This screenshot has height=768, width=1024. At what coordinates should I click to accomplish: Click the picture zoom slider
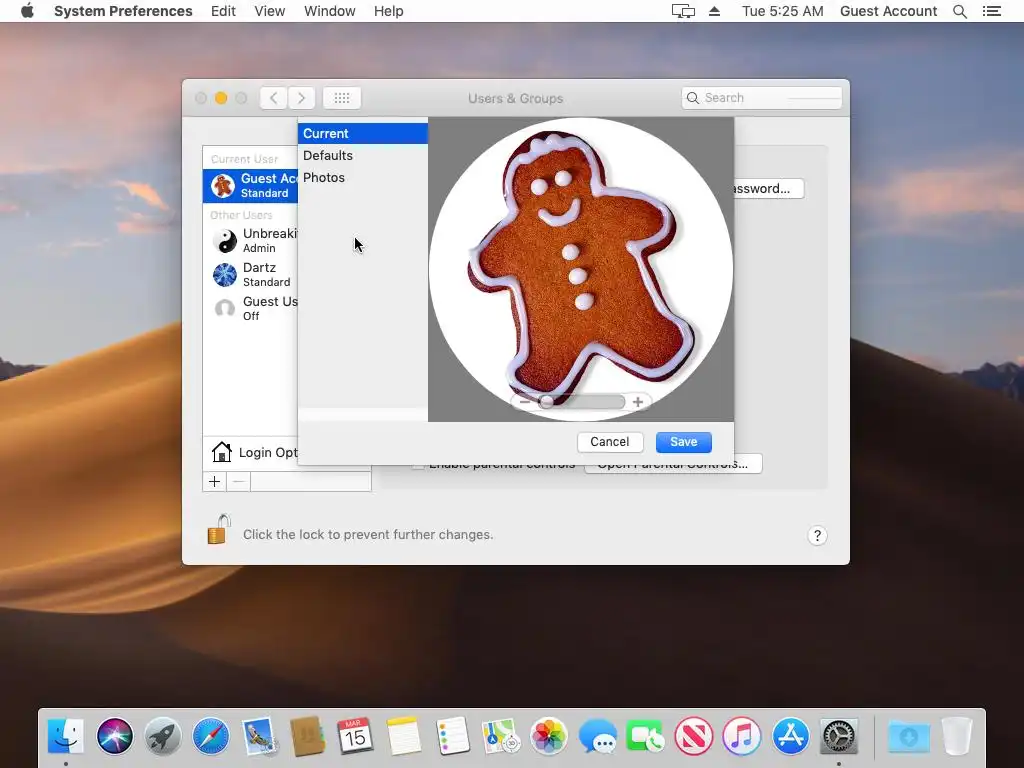(581, 402)
